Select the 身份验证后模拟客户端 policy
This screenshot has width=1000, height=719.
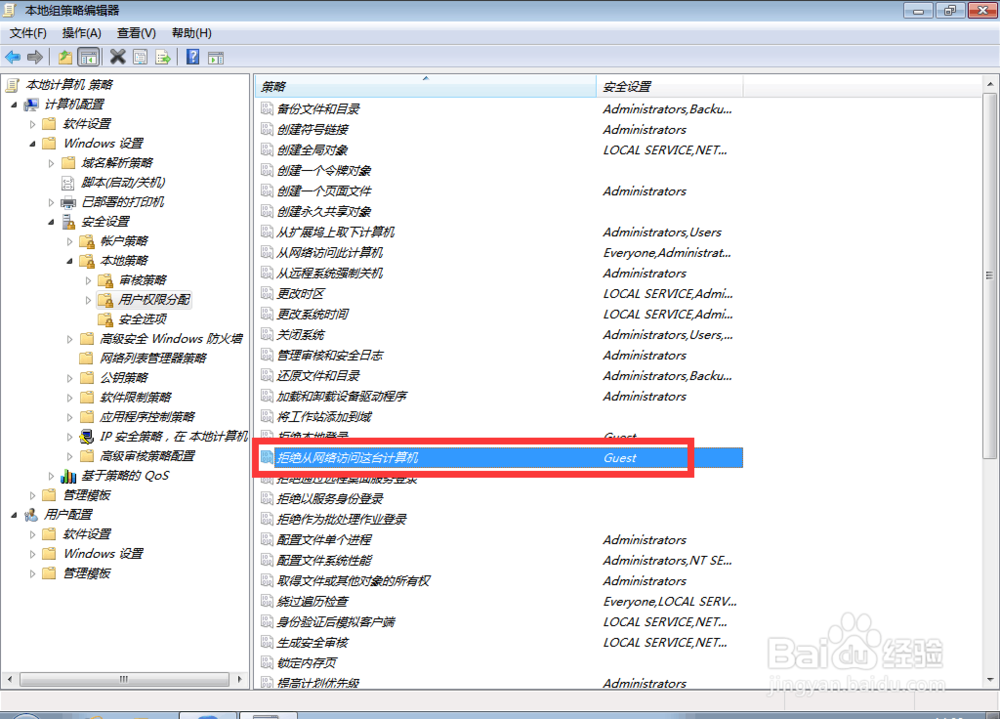pos(336,621)
